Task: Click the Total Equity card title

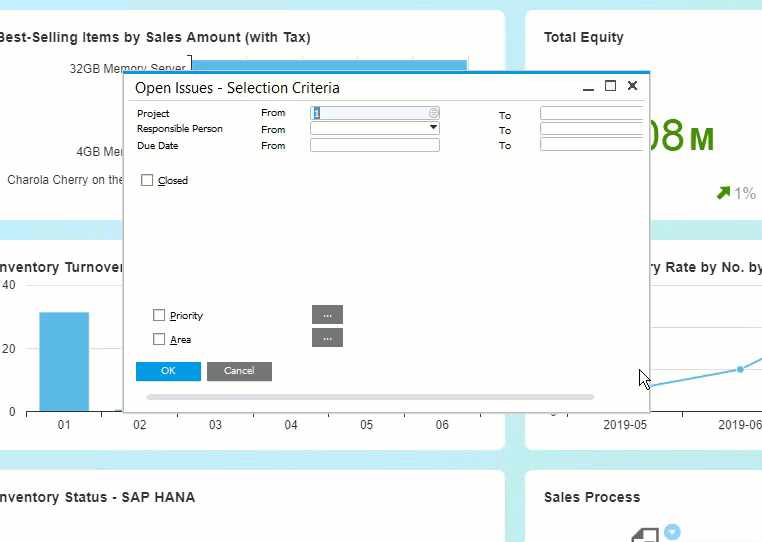Action: point(584,37)
